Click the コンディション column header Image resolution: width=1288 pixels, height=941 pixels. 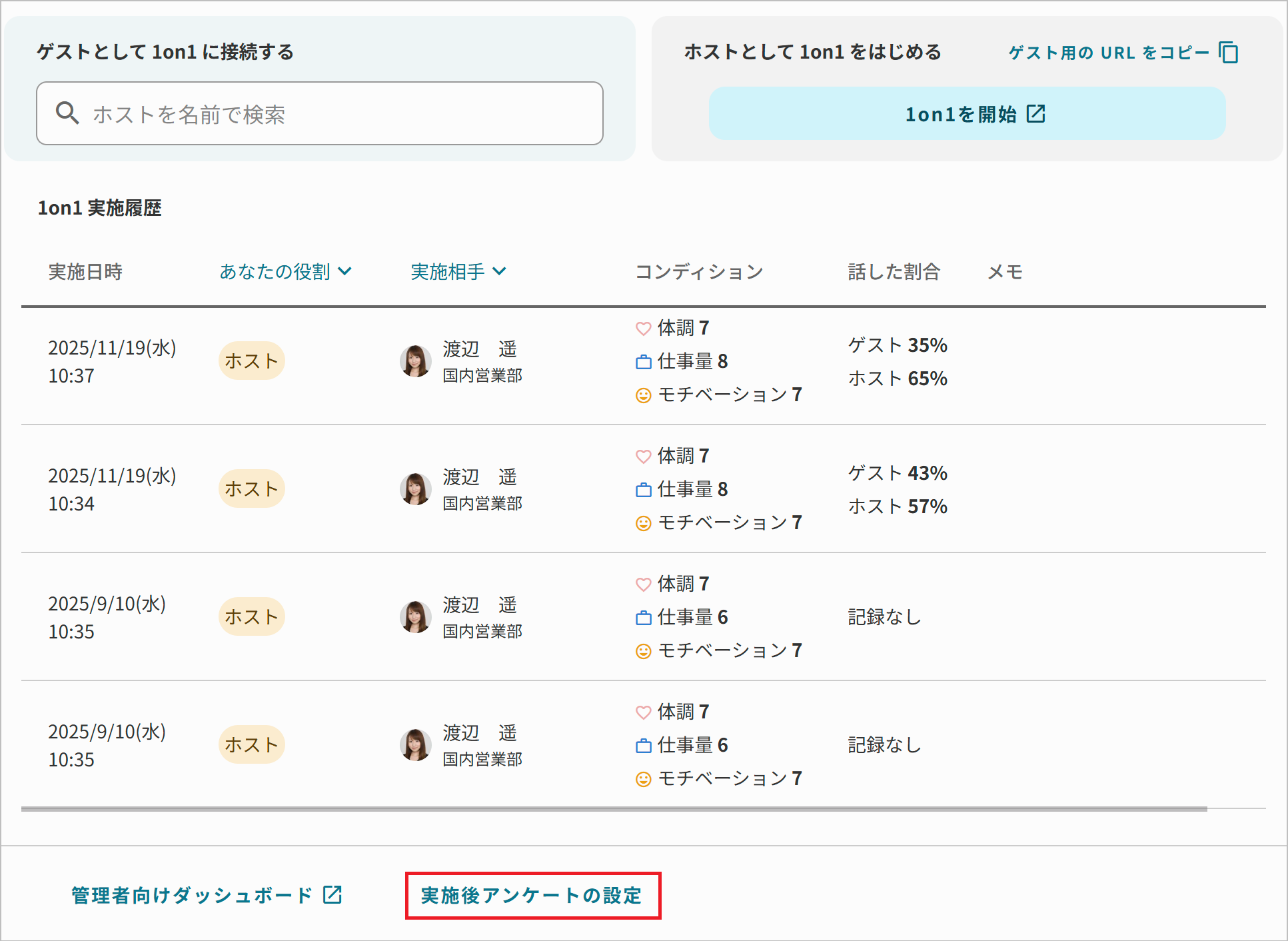coord(698,272)
